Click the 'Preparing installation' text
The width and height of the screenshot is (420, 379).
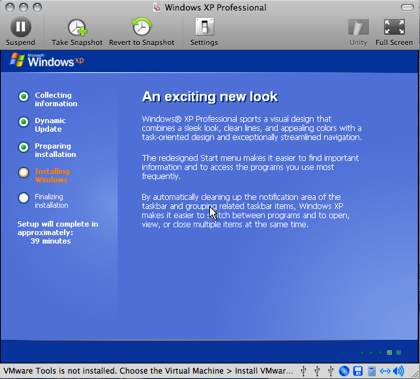55,150
